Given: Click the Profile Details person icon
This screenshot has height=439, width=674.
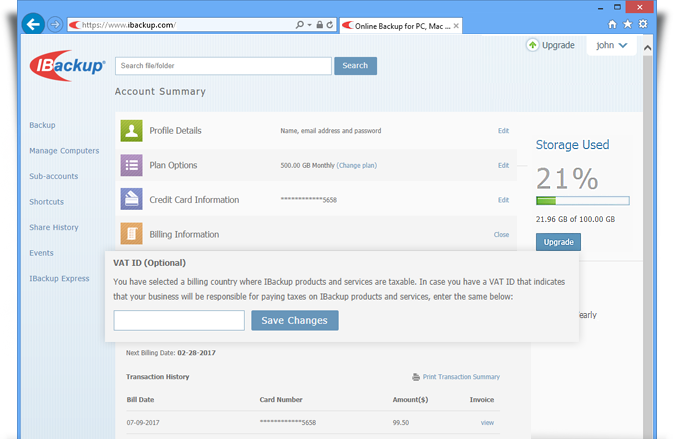Looking at the screenshot, I should coord(132,131).
